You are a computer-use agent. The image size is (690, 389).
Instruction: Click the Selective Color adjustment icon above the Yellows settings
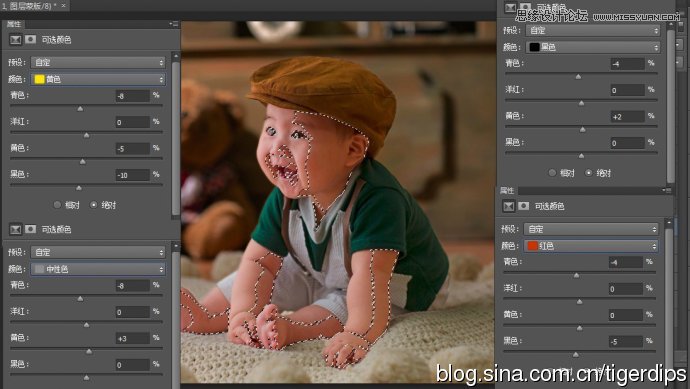click(x=15, y=40)
